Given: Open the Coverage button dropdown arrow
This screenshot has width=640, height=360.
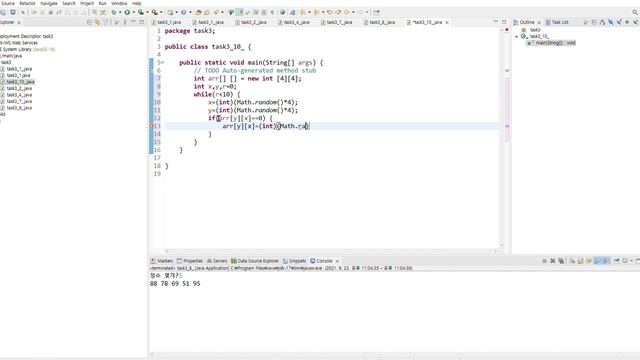Looking at the screenshot, I should pos(147,12).
